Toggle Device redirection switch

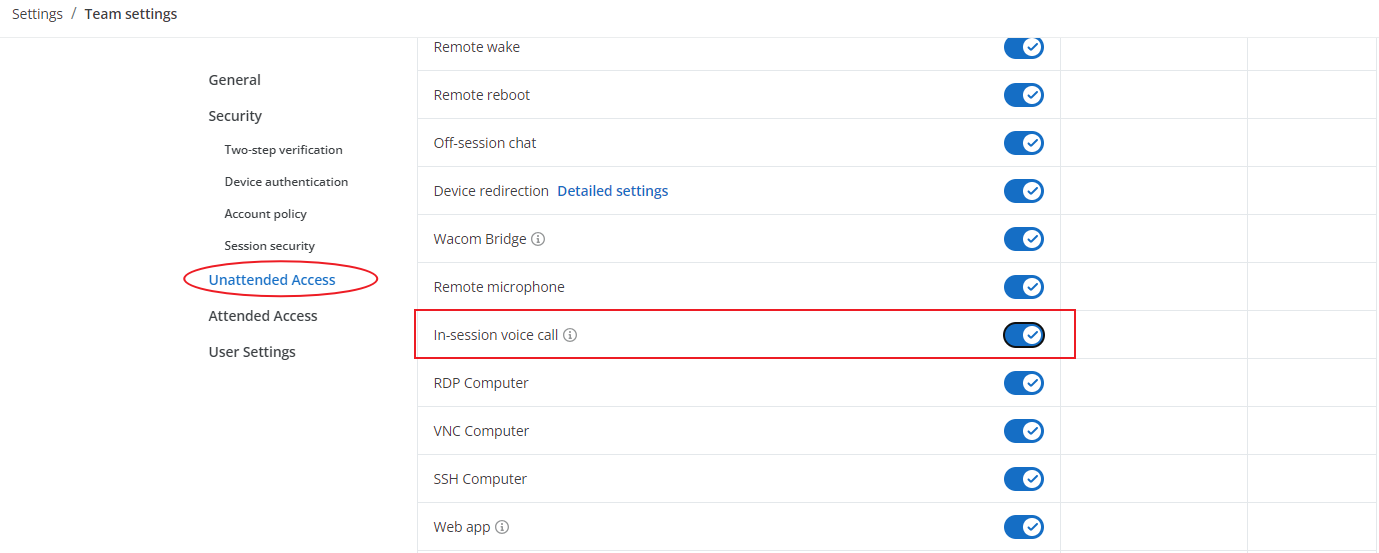pos(1023,191)
